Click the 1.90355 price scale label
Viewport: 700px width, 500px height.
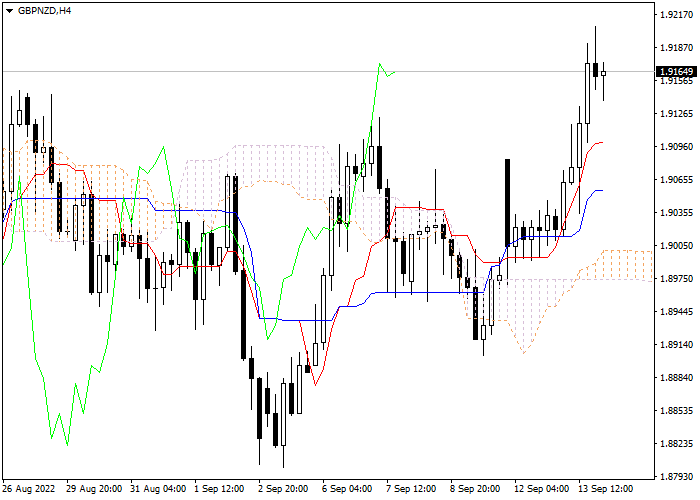click(676, 212)
